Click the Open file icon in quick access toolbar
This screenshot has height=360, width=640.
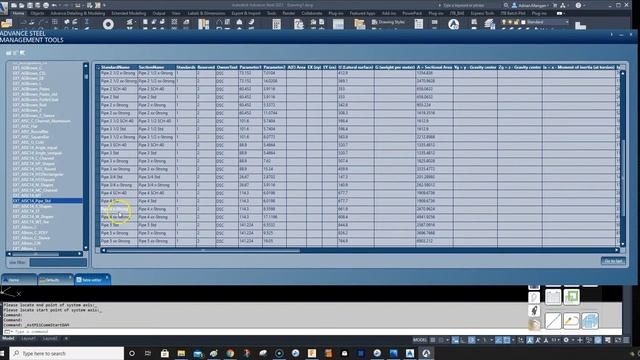(x=22, y=5)
